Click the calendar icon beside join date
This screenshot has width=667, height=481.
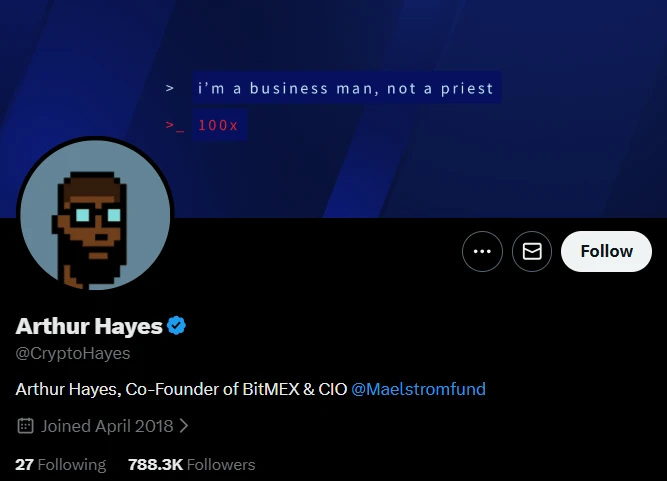pos(25,426)
